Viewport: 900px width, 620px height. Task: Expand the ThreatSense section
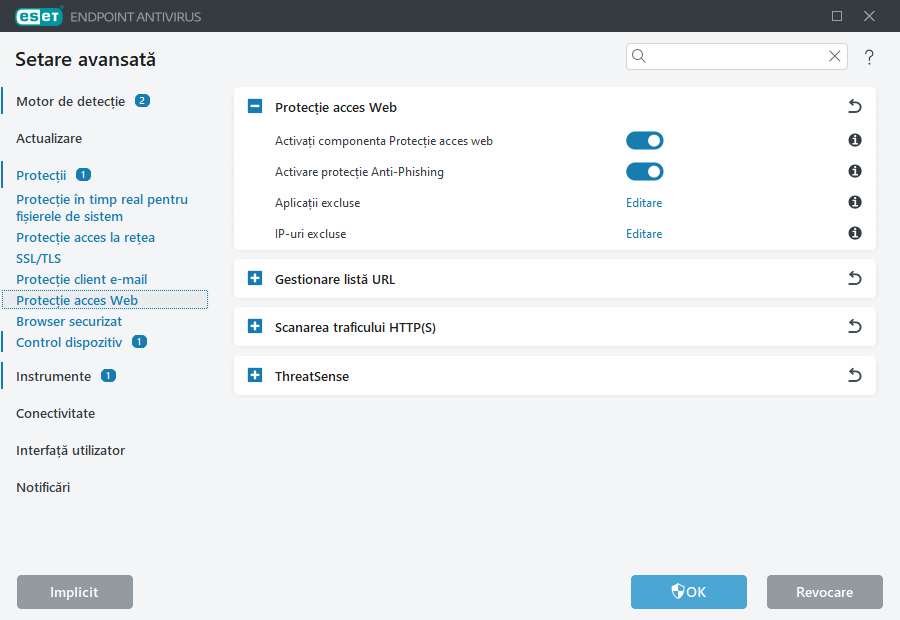pyautogui.click(x=255, y=376)
